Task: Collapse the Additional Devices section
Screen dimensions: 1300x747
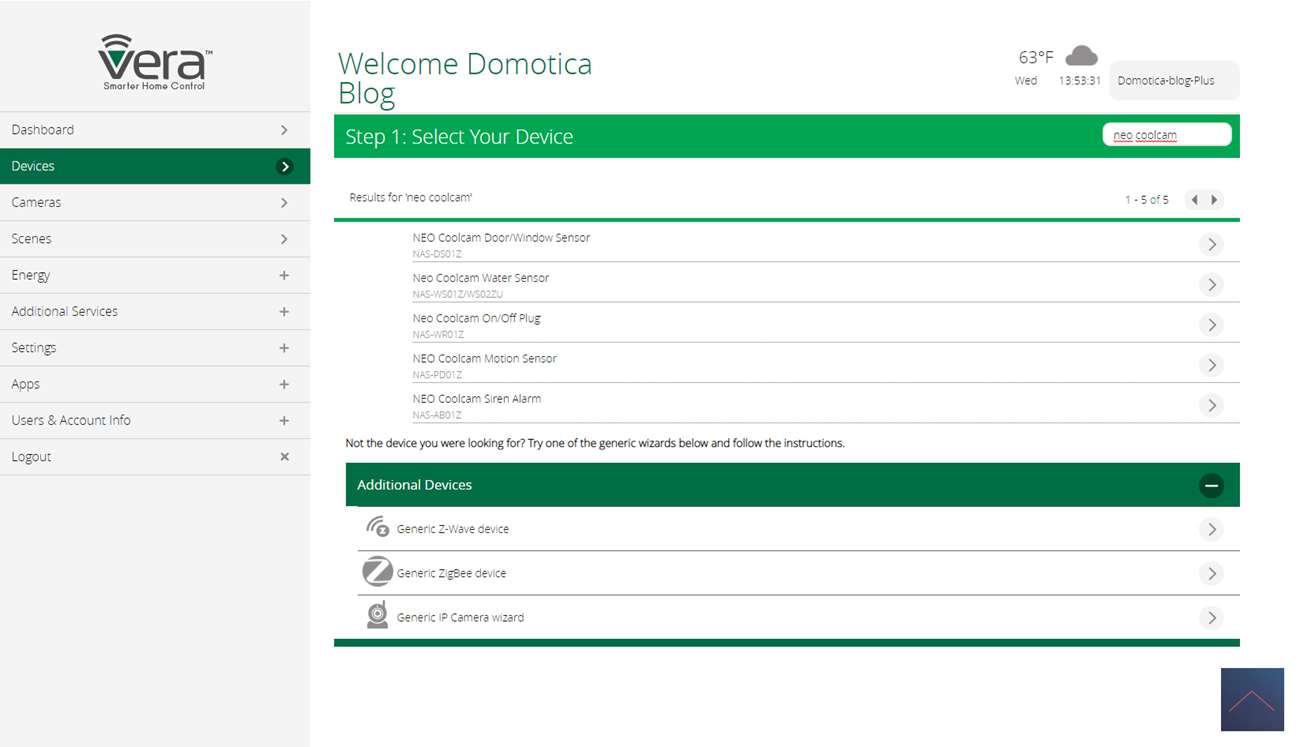Action: pyautogui.click(x=1211, y=485)
